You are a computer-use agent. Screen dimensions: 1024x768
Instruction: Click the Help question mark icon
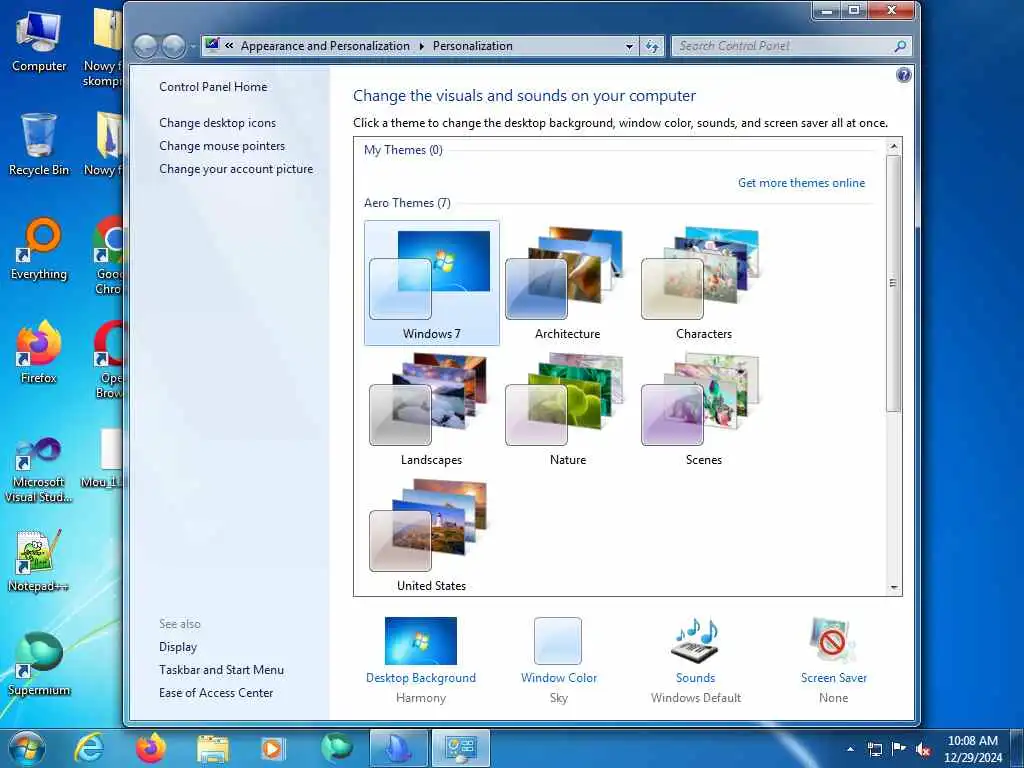point(904,75)
